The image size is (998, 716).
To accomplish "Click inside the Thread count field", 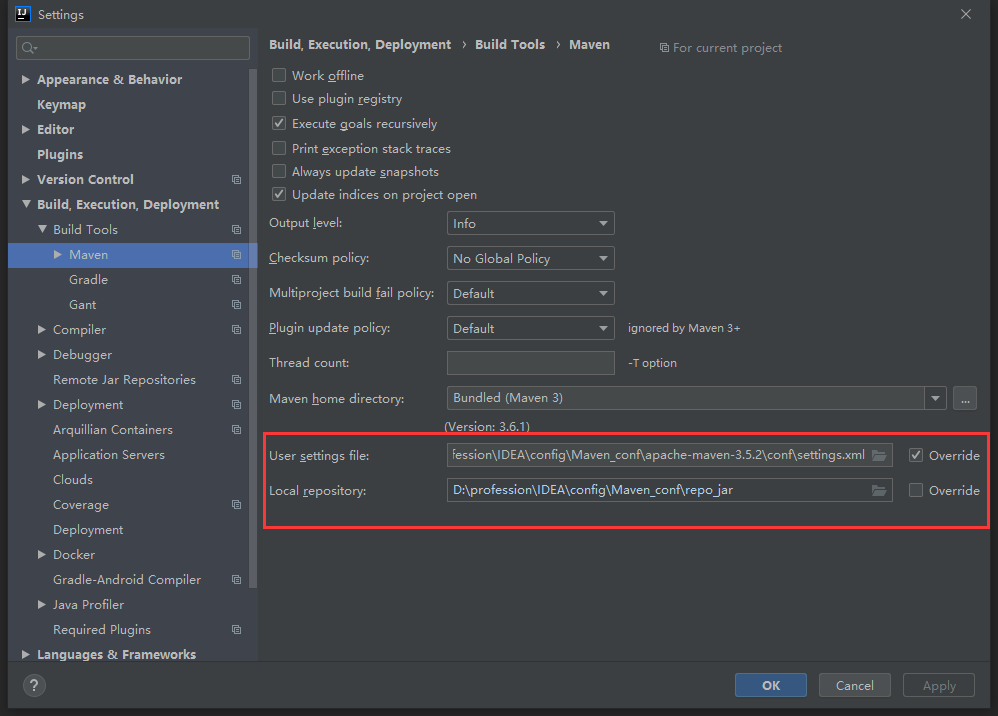I will [x=530, y=362].
